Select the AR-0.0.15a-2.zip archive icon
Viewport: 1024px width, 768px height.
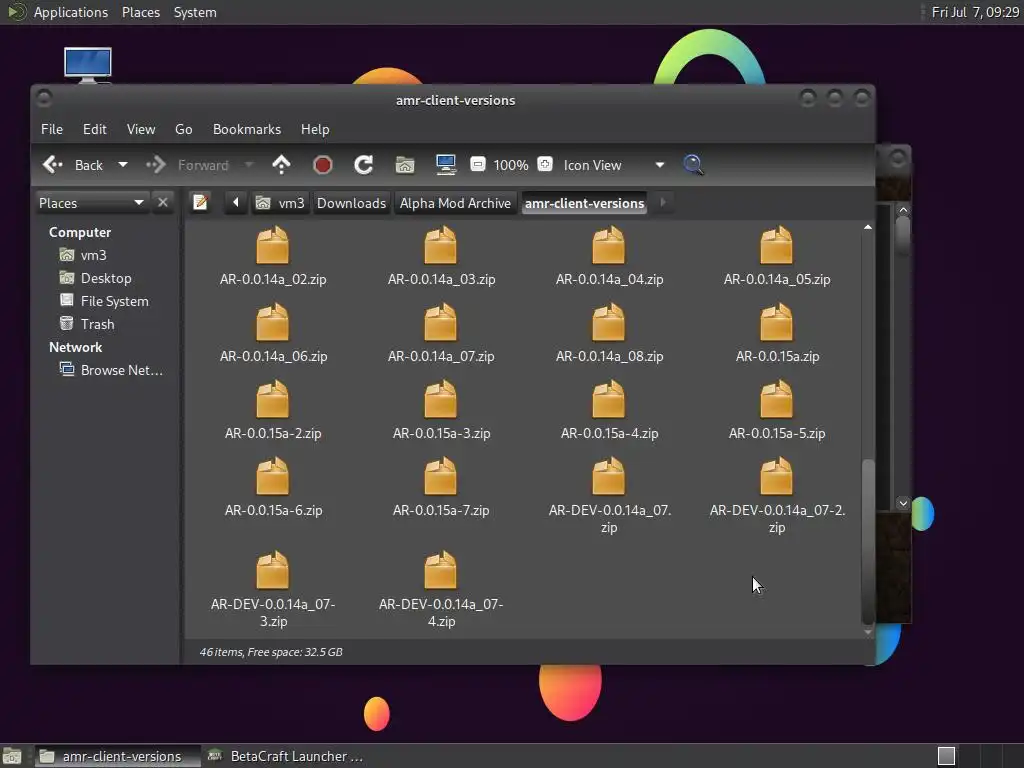click(x=272, y=399)
